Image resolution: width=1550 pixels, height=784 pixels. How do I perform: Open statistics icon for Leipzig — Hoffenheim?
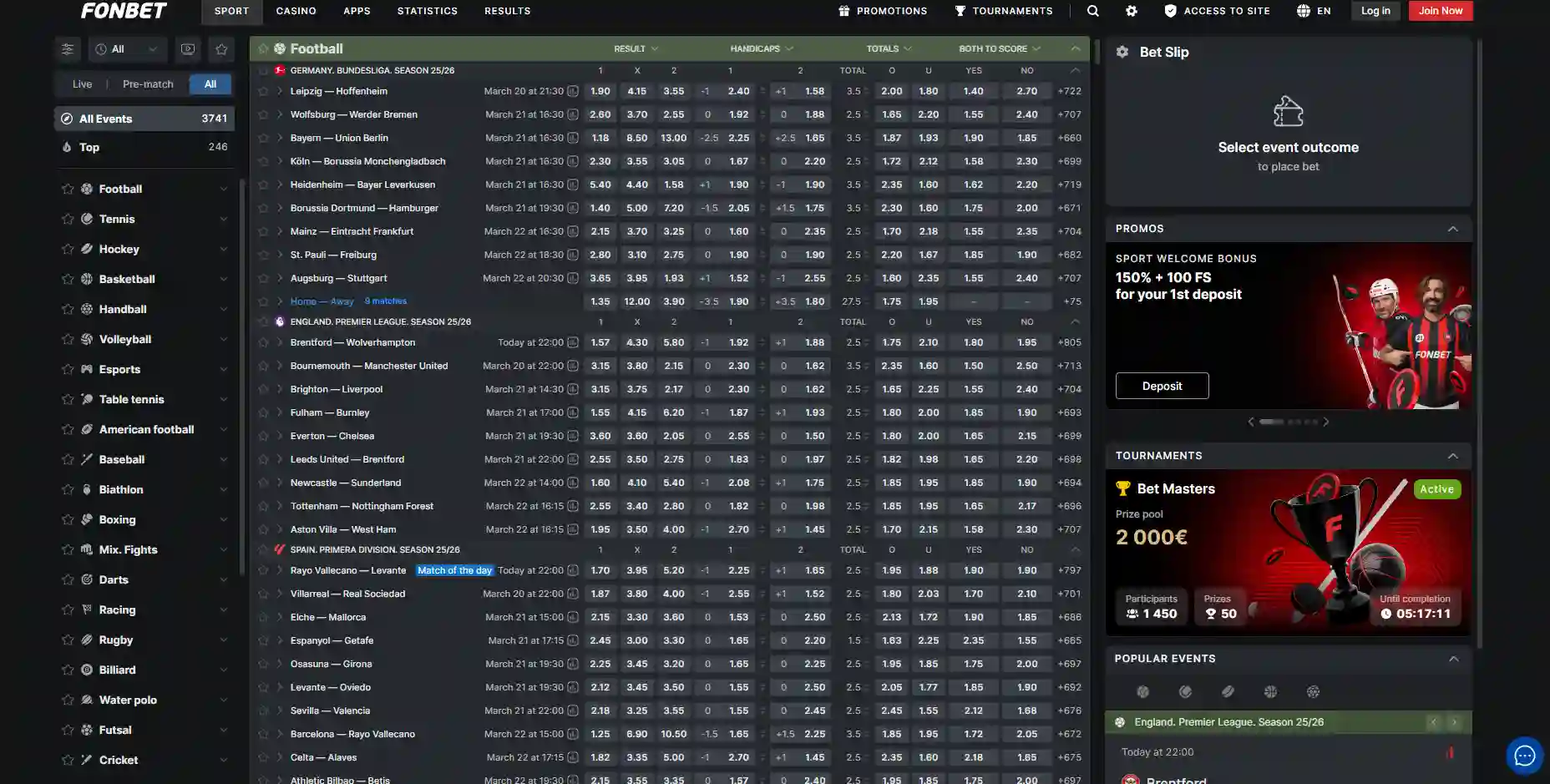[573, 91]
